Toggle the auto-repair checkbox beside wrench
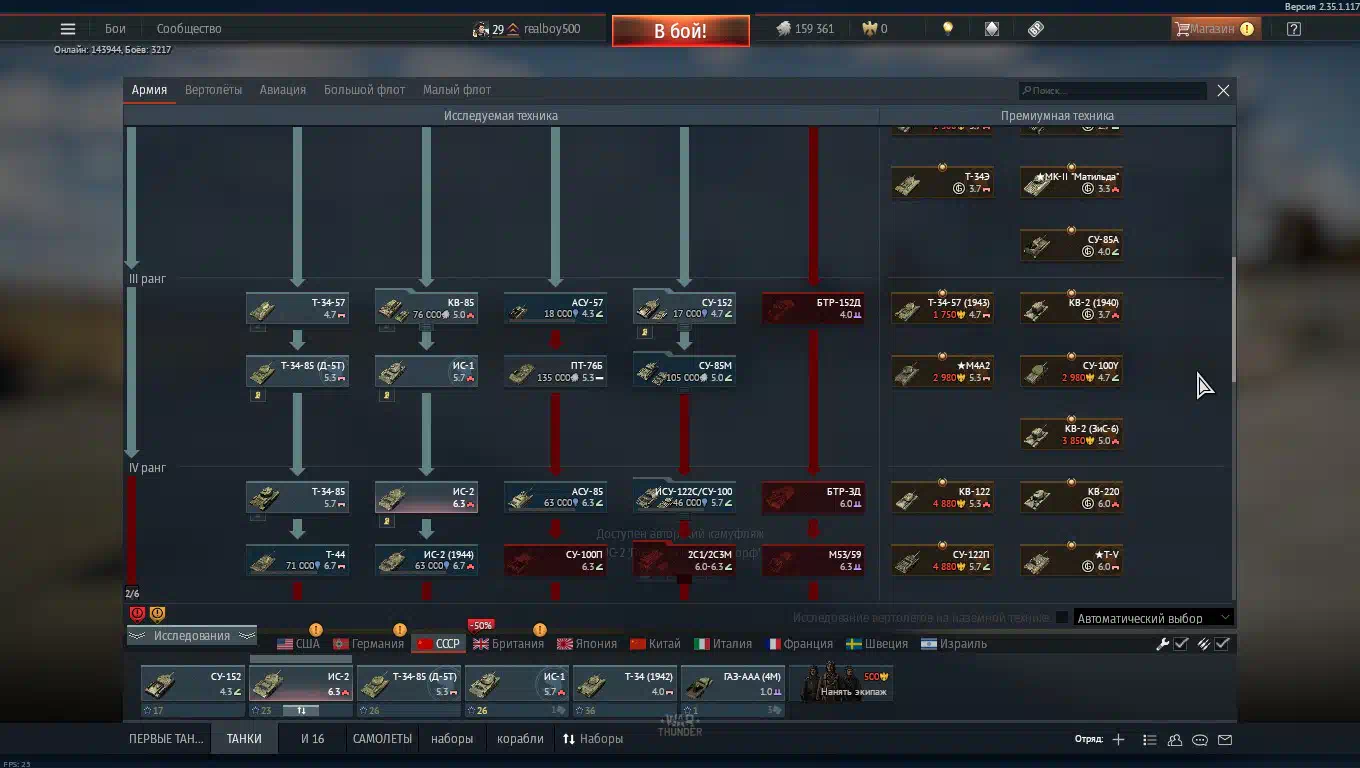Viewport: 1360px width, 768px height. (1181, 644)
